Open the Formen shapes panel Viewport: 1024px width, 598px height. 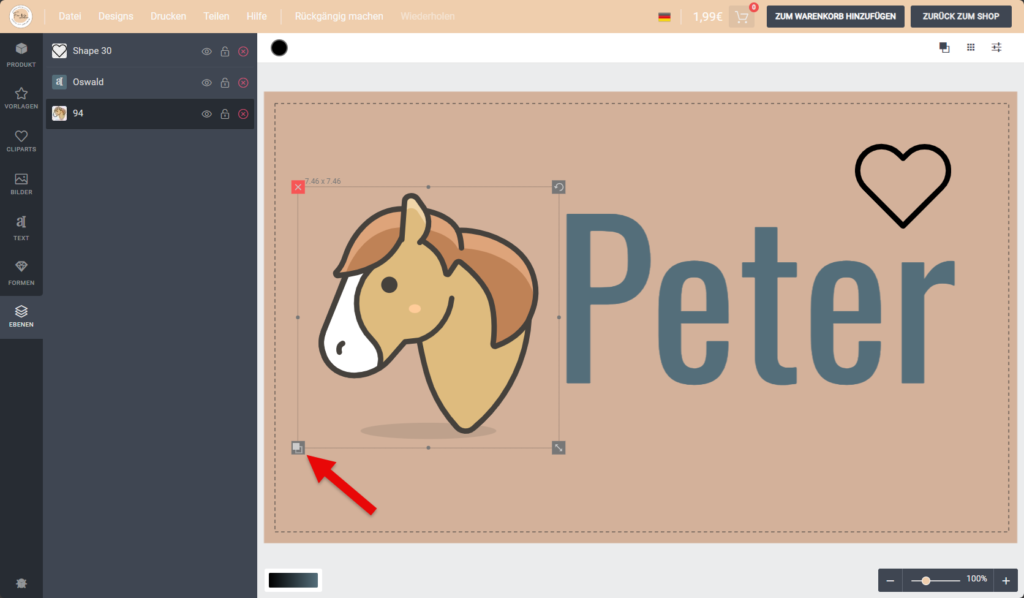pos(21,271)
